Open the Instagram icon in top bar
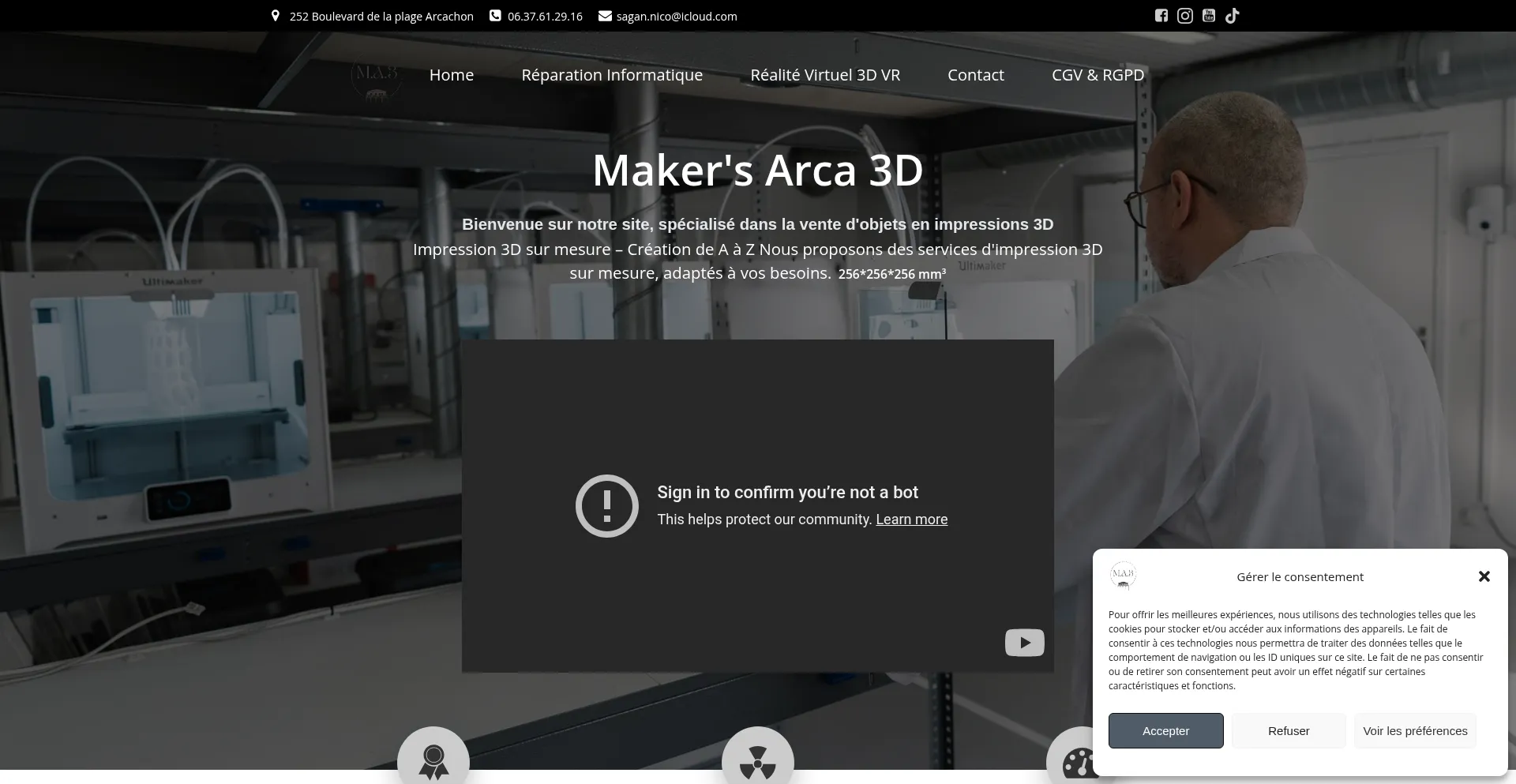Screen dimensions: 1516x784 pos(1184,16)
